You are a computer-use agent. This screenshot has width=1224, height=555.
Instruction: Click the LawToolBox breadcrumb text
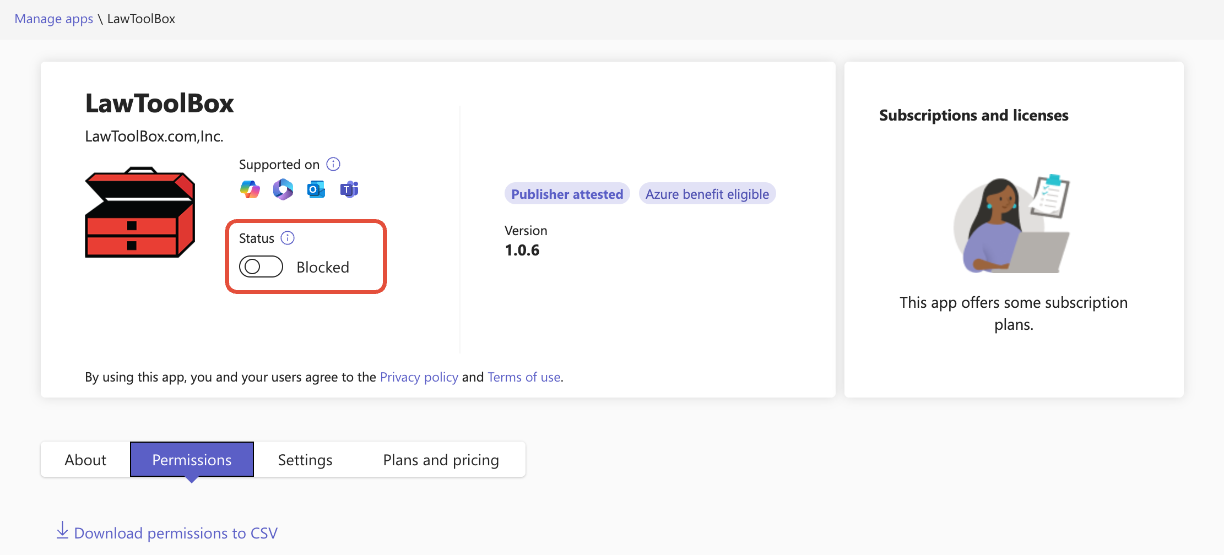(x=141, y=19)
